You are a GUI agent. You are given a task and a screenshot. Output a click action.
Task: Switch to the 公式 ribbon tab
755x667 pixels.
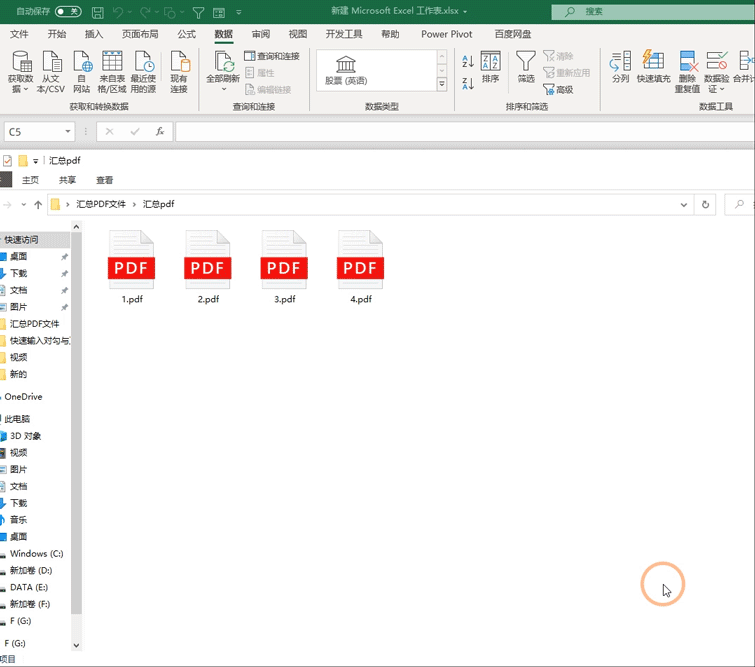[x=186, y=34]
